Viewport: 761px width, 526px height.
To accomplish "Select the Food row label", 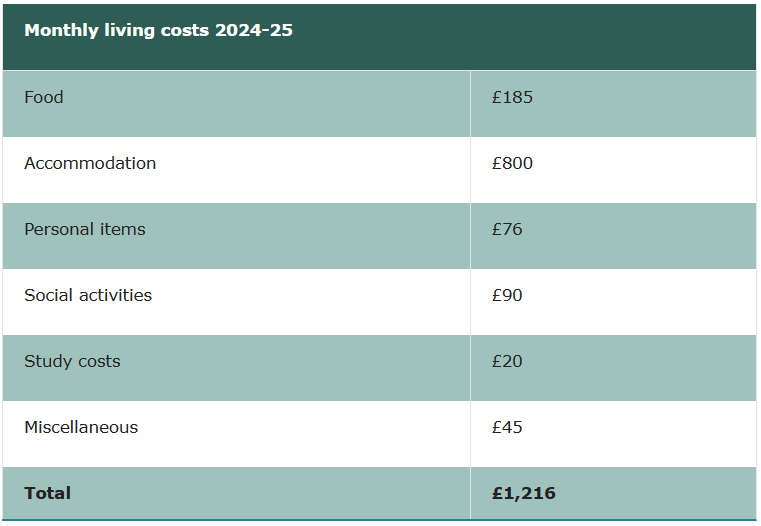I will point(44,97).
